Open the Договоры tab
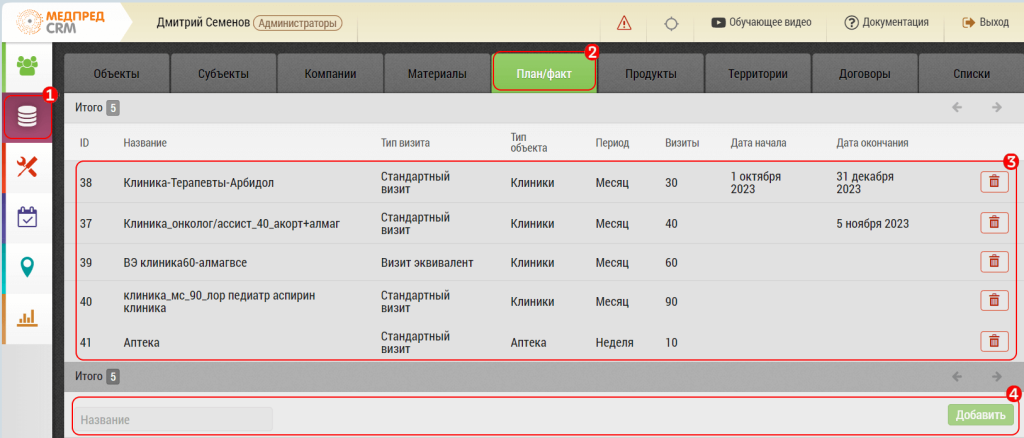Screen dimensions: 1024x438 864,74
